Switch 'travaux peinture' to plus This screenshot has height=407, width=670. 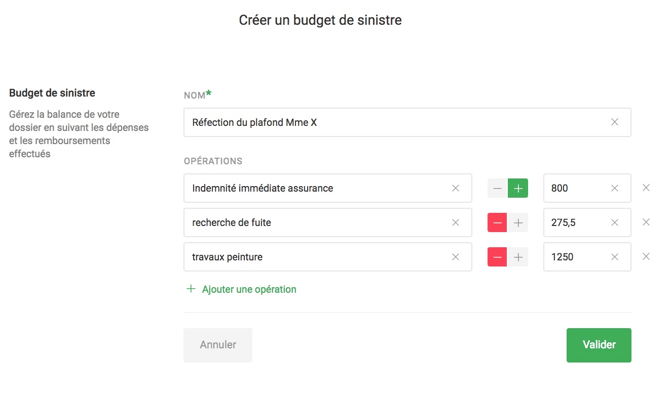pyautogui.click(x=518, y=257)
